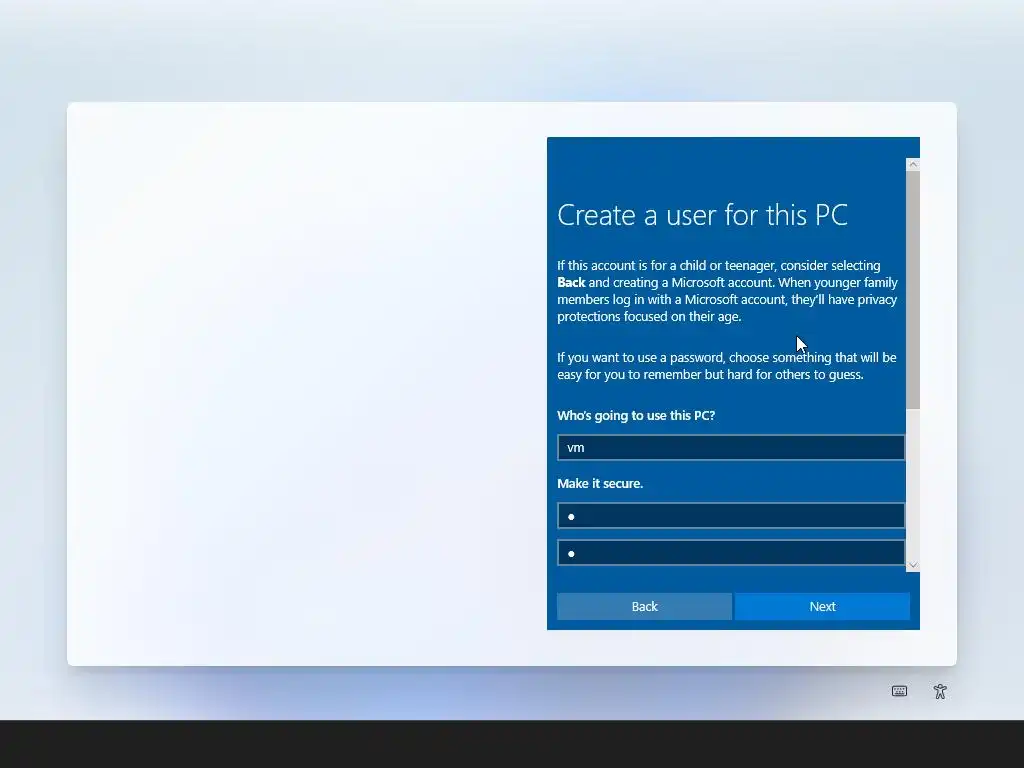Click the scrollbar's down arrow
The image size is (1024, 768).
pos(913,565)
